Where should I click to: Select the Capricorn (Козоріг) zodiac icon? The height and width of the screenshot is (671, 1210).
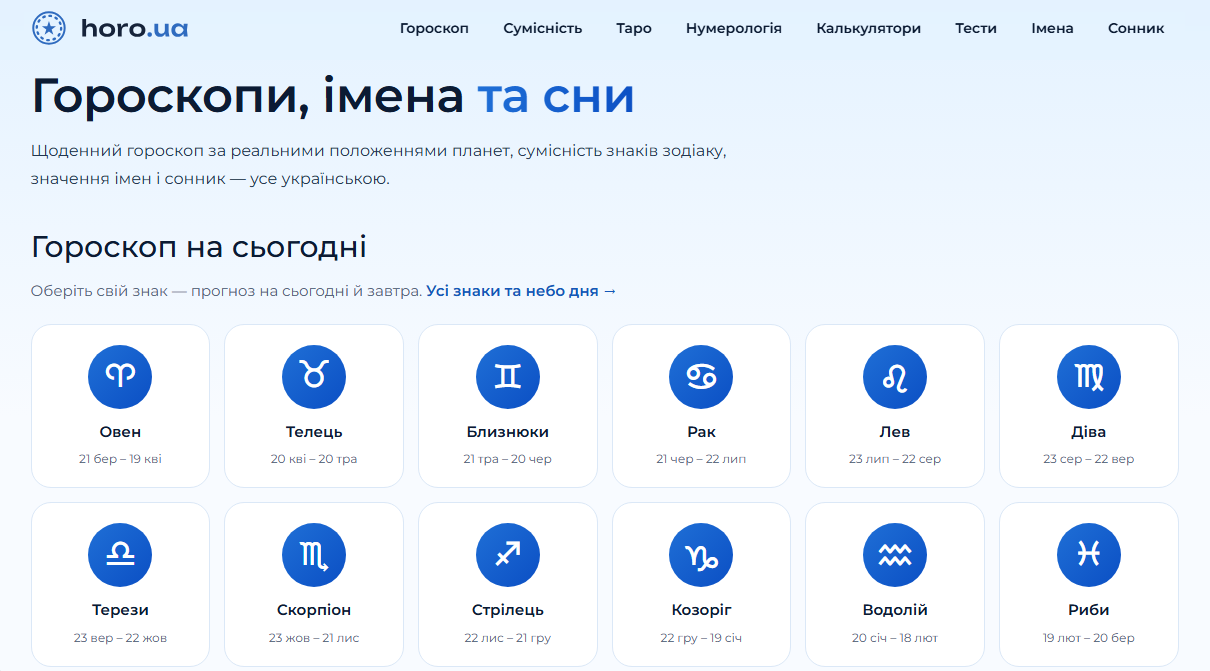coord(701,555)
